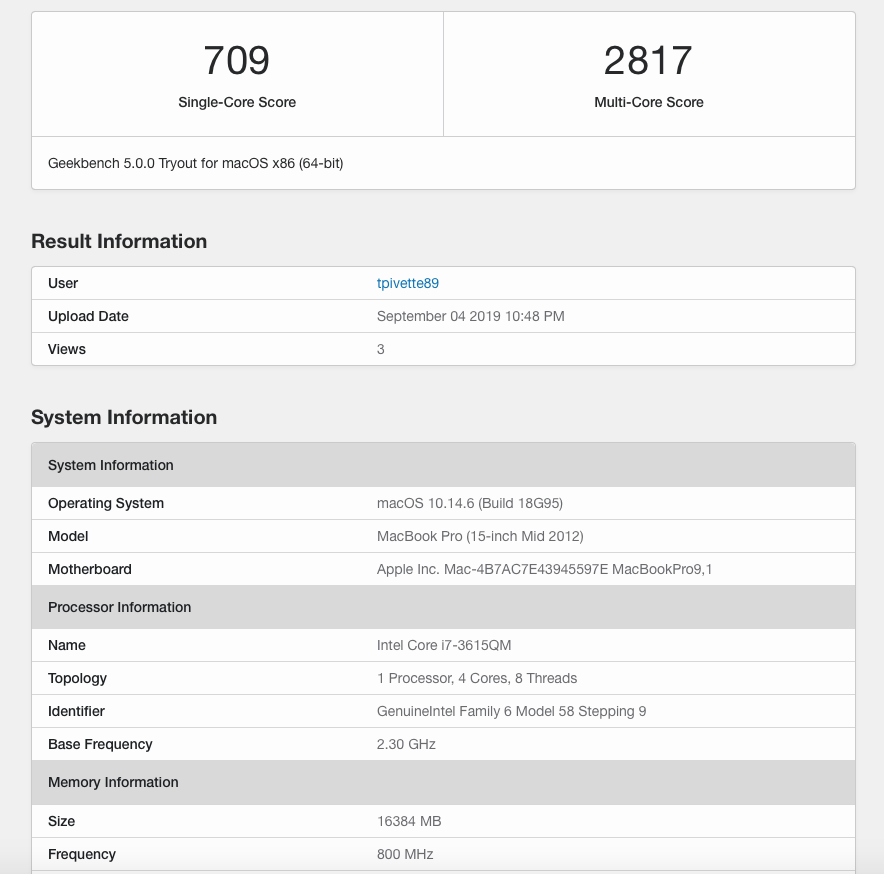Click the Views count value 3
The width and height of the screenshot is (884, 874).
click(x=381, y=350)
